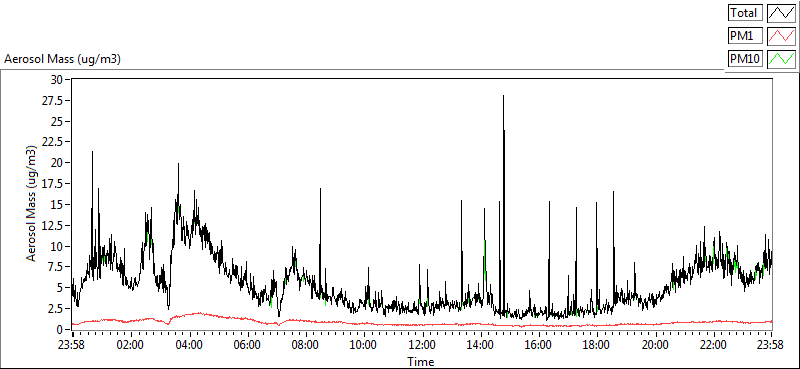Viewport: 800px width, 369px height.
Task: Click the PM1 red plot legend icon
Action: point(781,36)
